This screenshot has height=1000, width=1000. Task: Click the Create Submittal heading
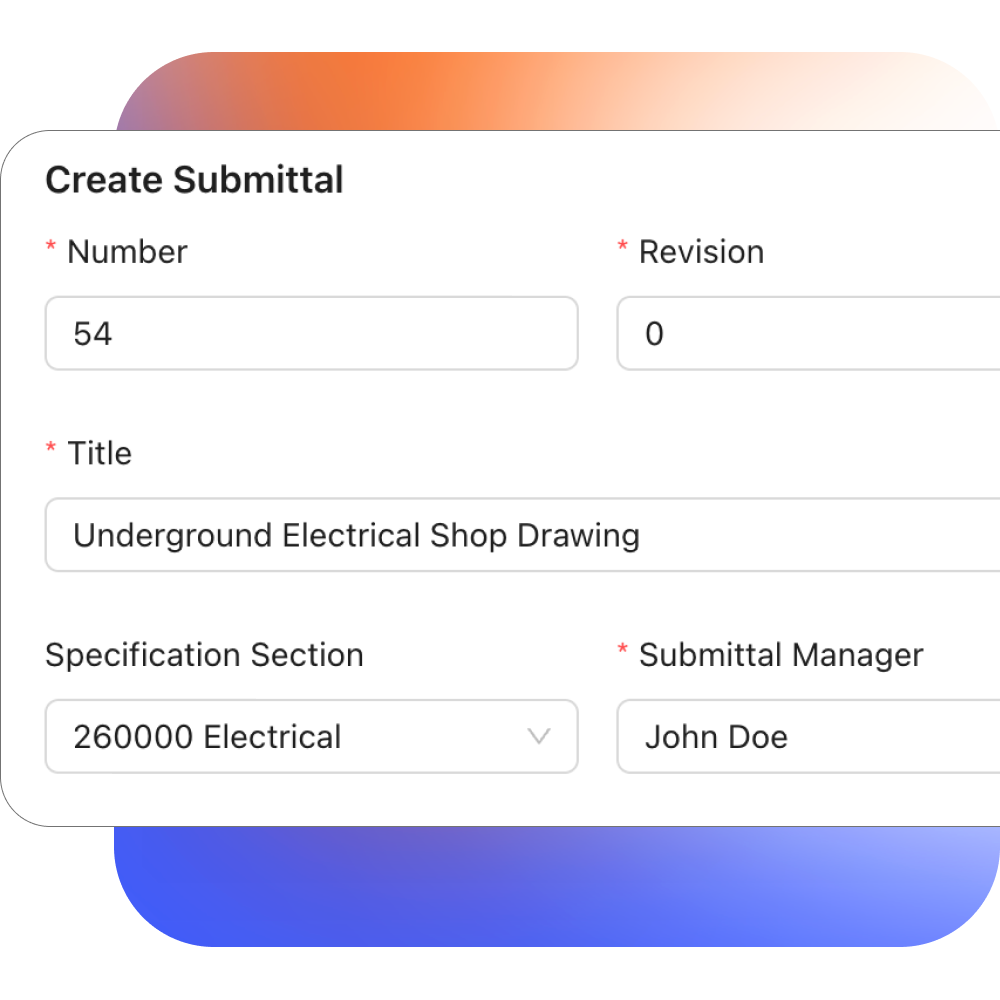(195, 180)
